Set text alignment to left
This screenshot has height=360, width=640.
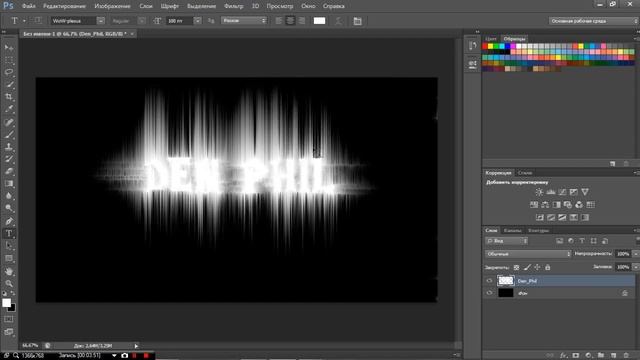279,21
